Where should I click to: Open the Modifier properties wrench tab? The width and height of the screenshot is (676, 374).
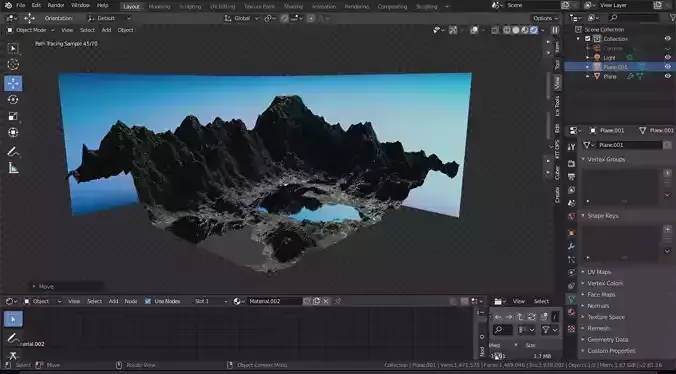[571, 246]
